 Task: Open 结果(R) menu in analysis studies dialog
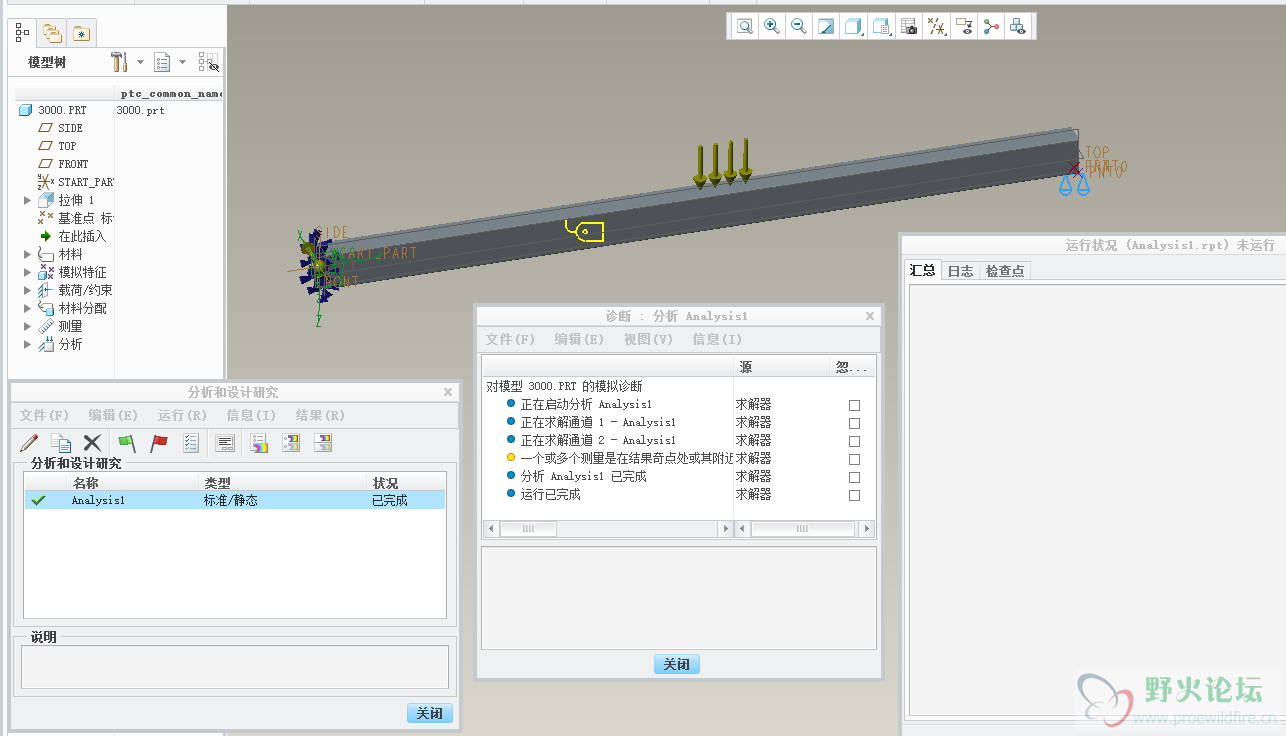click(320, 415)
